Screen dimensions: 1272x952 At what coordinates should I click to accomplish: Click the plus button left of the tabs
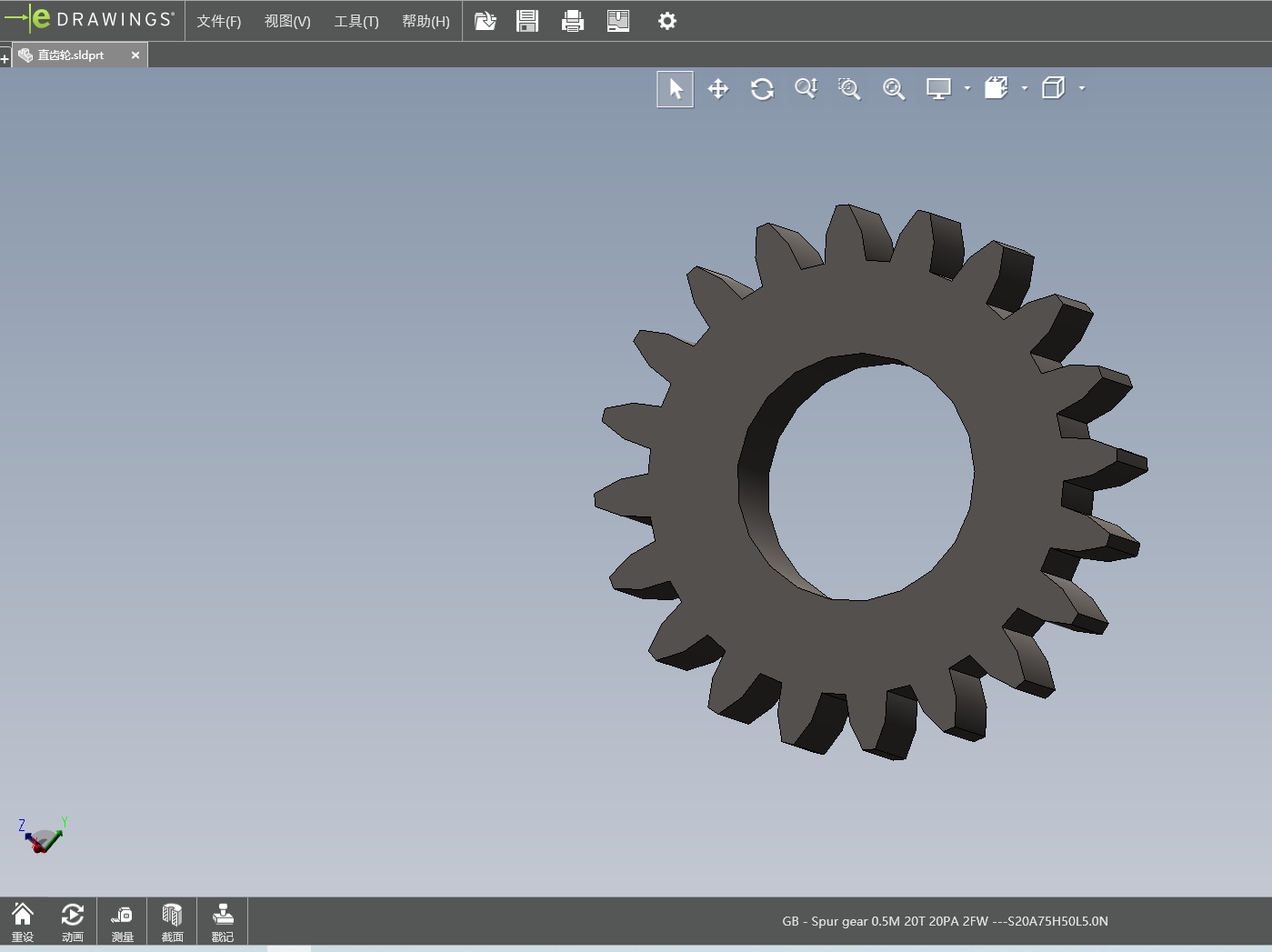click(x=5, y=59)
